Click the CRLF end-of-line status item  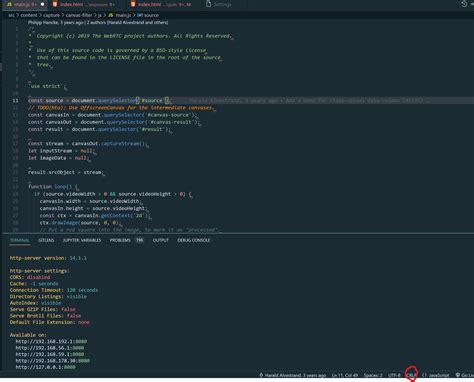coord(411,375)
